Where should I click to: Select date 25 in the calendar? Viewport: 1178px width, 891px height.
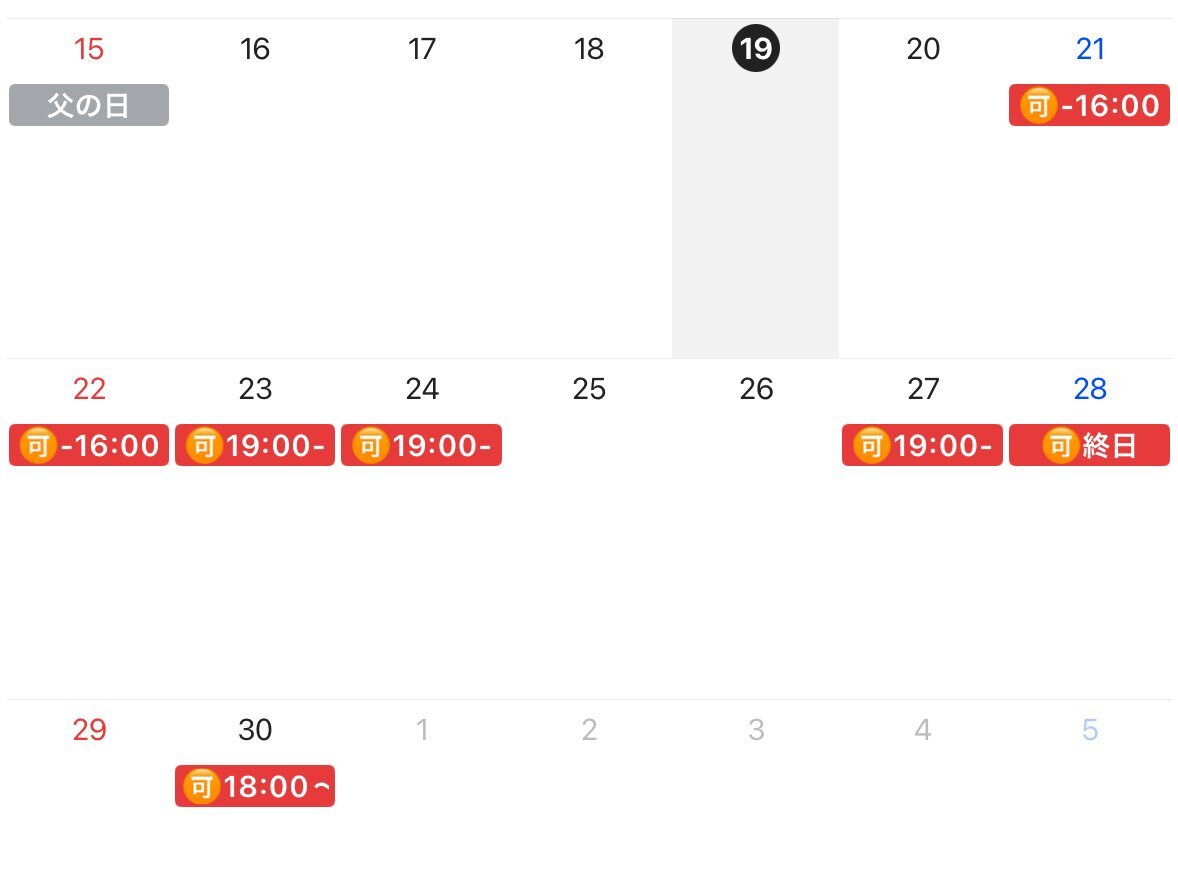click(x=589, y=389)
